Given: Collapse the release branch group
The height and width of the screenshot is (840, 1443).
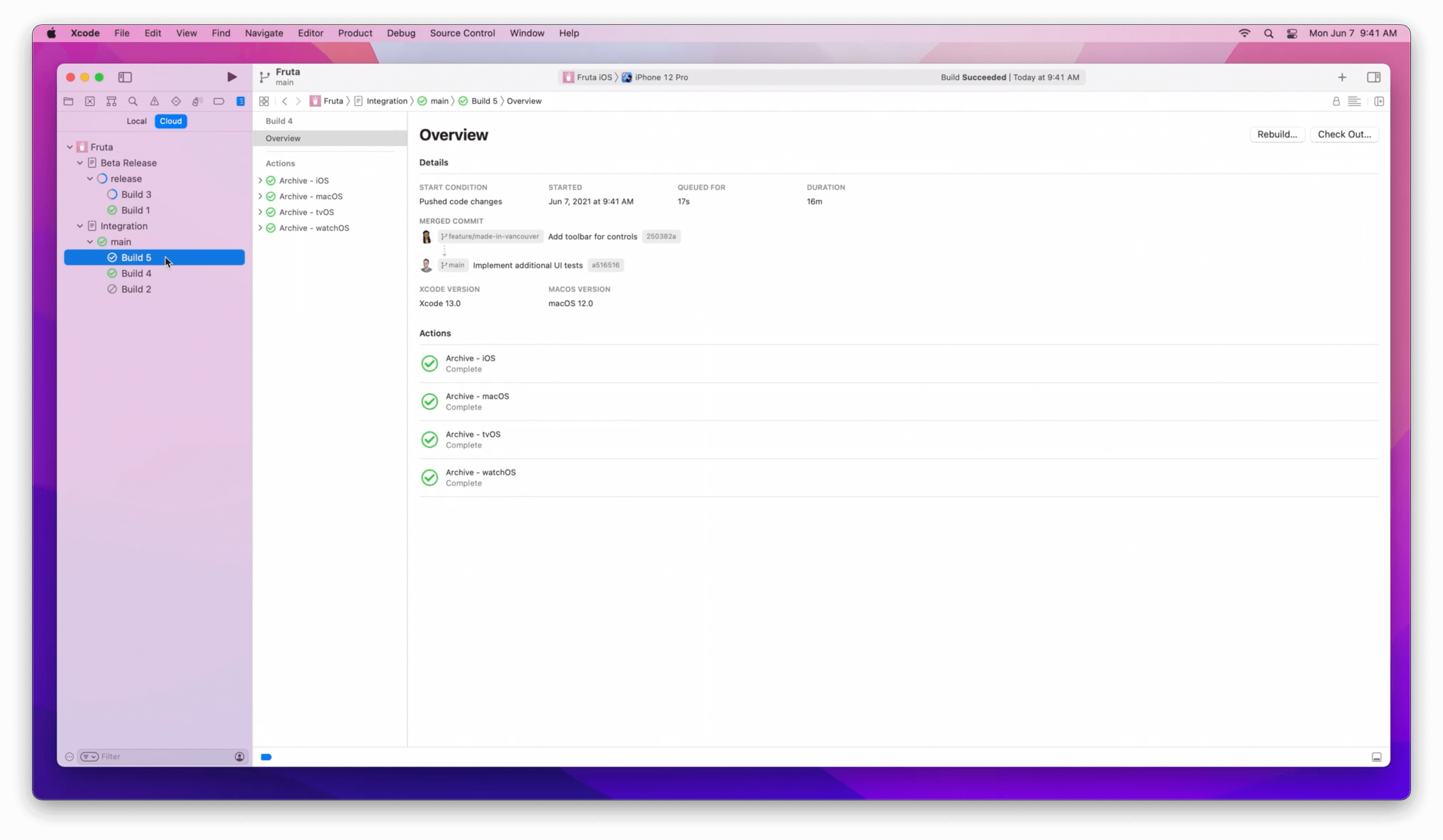Looking at the screenshot, I should click(90, 178).
